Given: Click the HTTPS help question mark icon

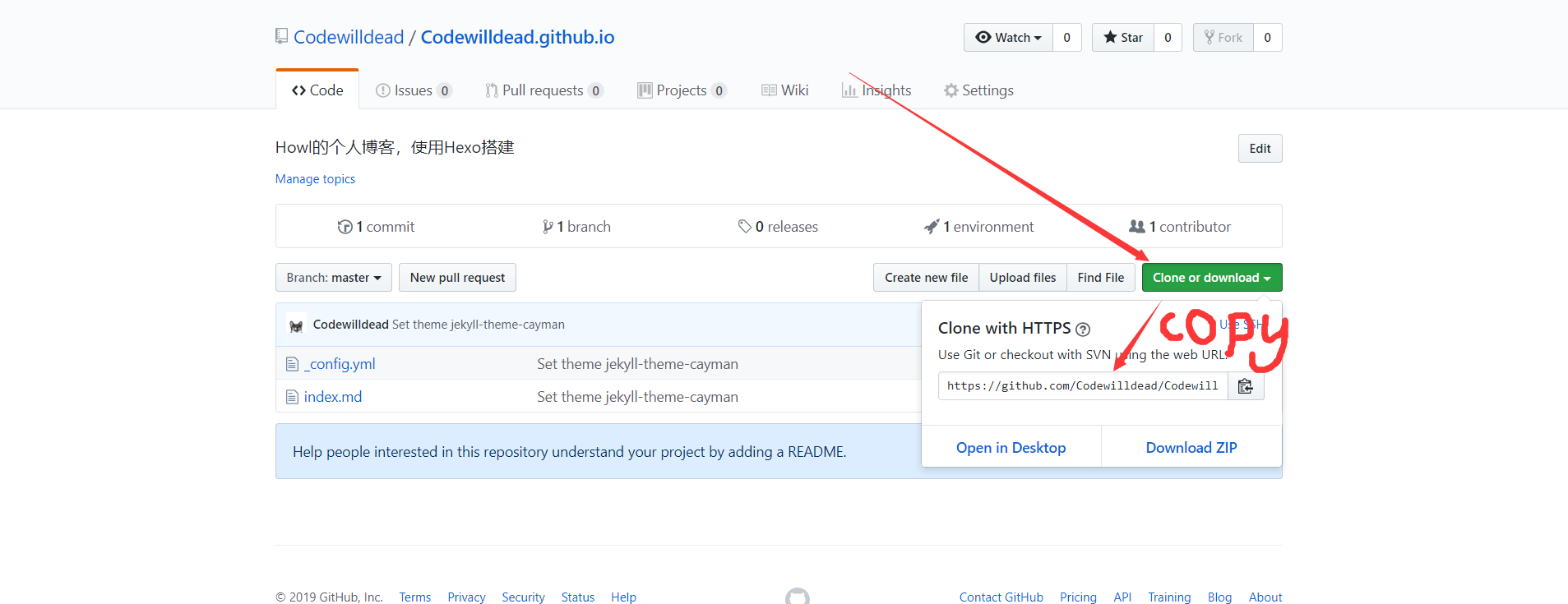Looking at the screenshot, I should coord(1083,330).
